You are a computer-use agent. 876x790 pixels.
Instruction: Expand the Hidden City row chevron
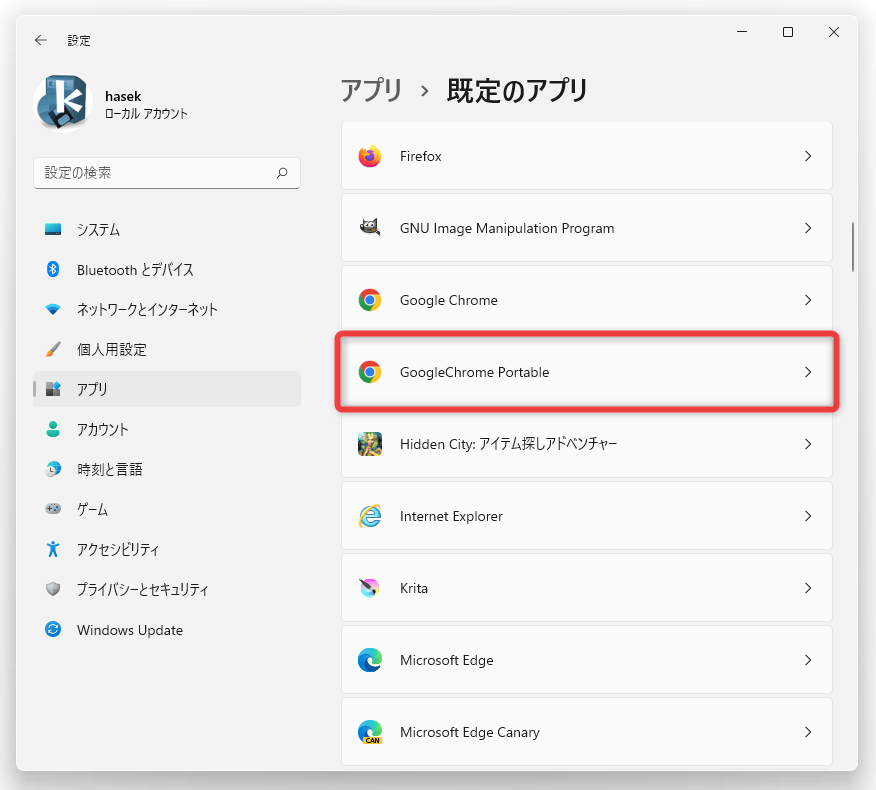click(x=808, y=444)
